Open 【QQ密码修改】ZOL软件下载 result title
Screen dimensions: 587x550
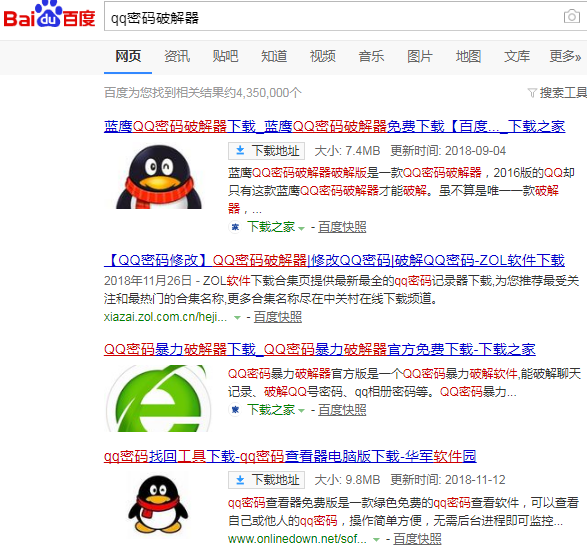tap(334, 260)
